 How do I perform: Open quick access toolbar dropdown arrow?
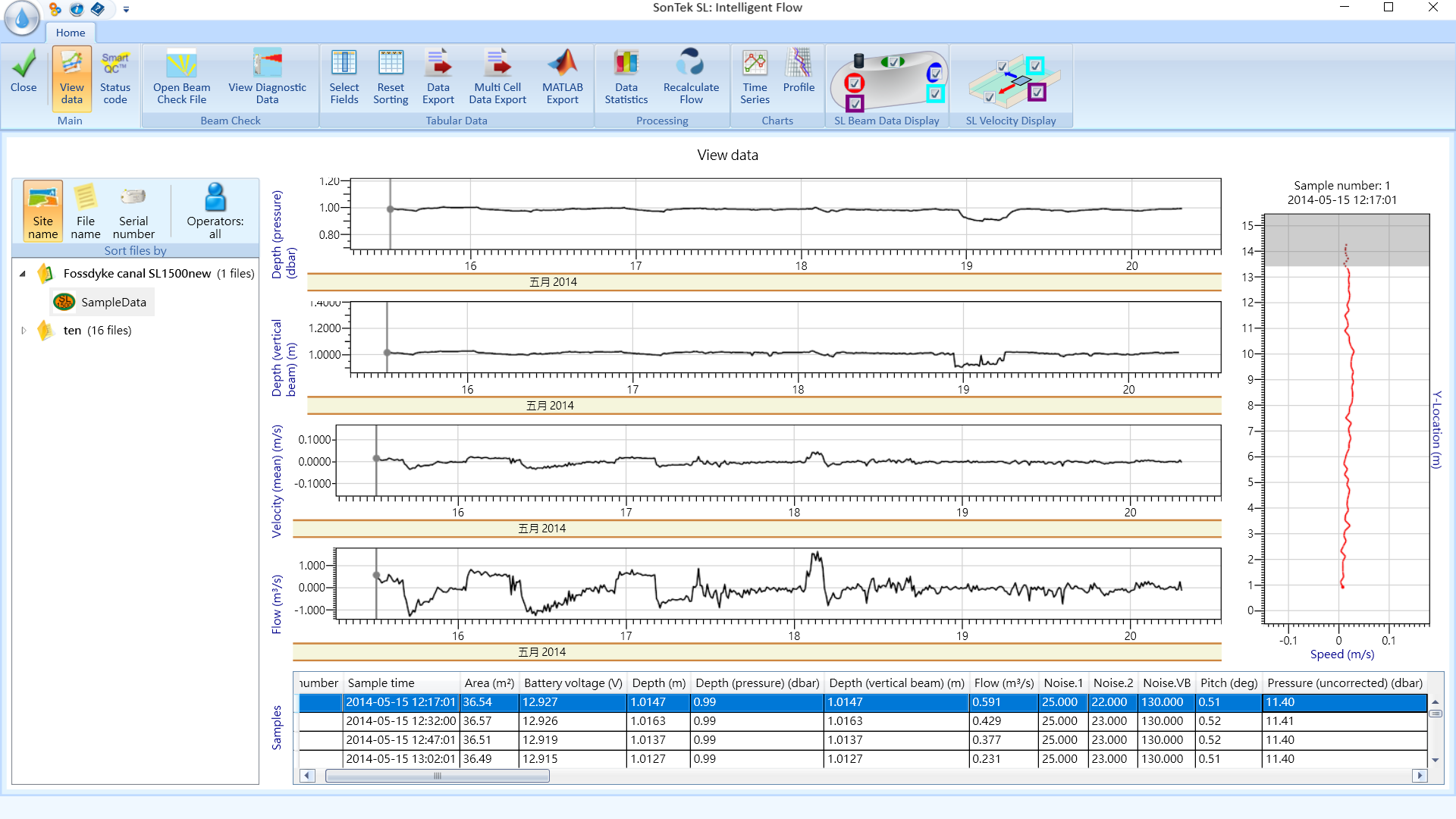tap(126, 10)
